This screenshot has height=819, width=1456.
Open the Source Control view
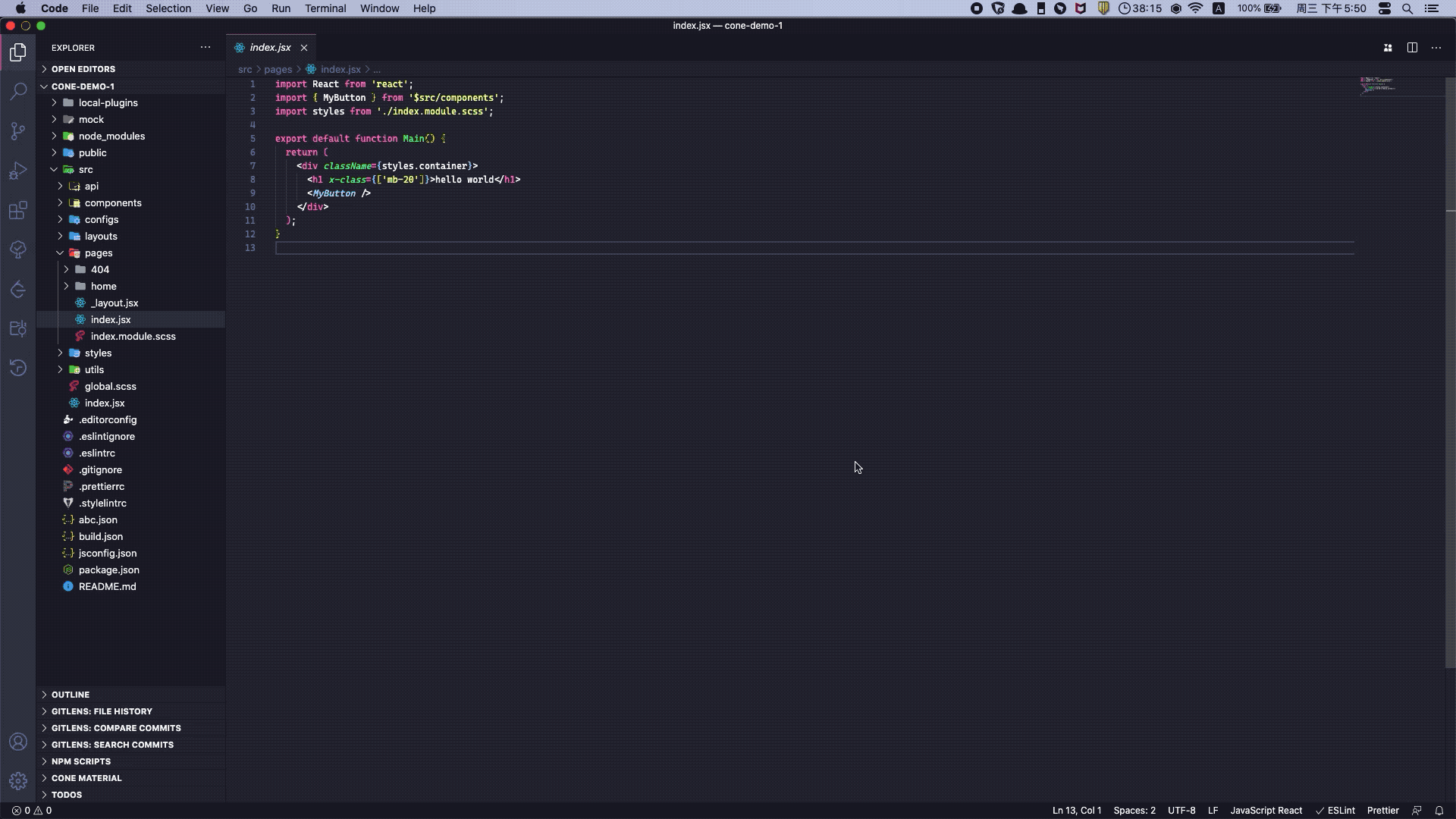coord(18,130)
